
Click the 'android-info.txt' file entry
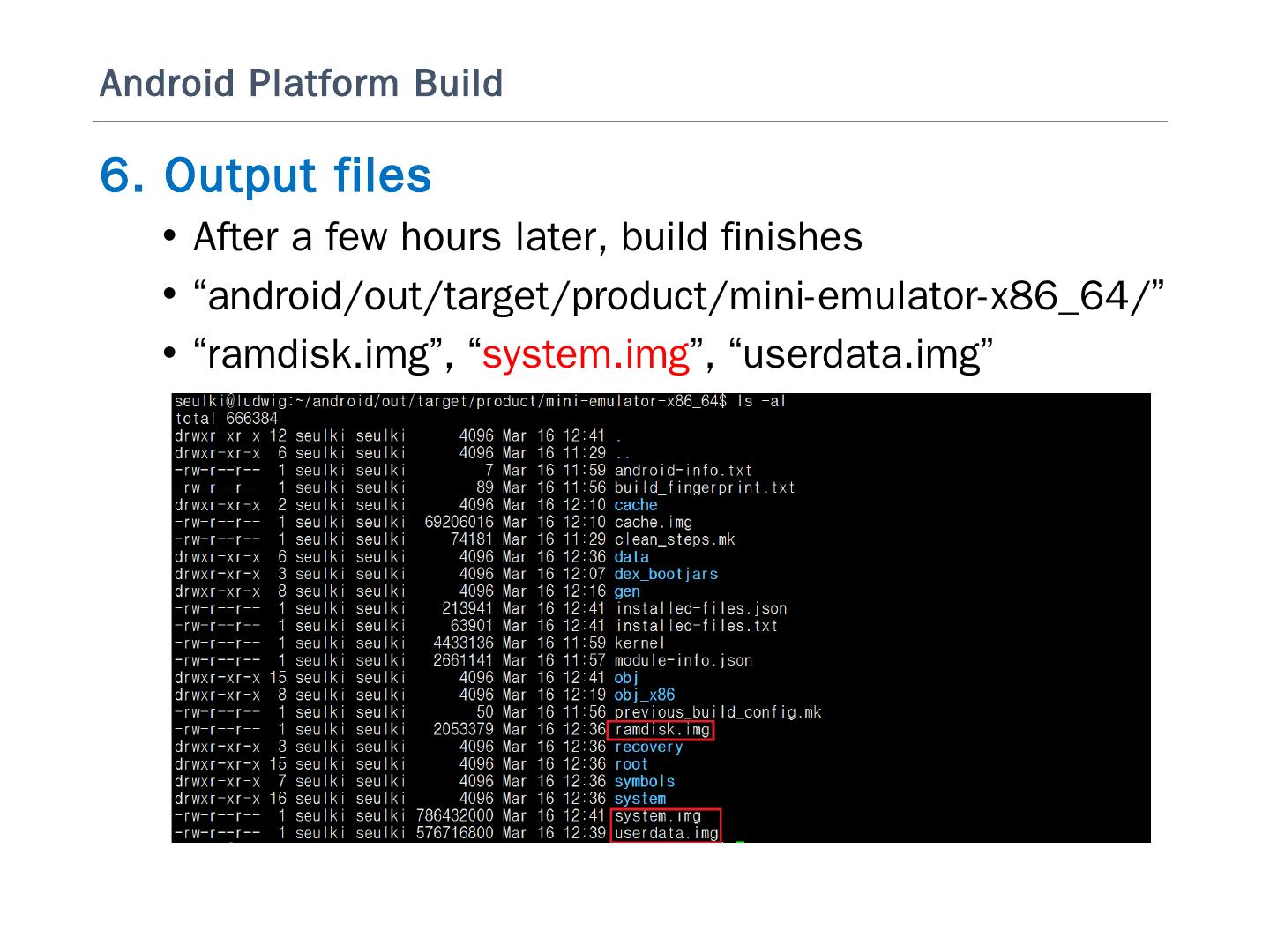click(683, 471)
